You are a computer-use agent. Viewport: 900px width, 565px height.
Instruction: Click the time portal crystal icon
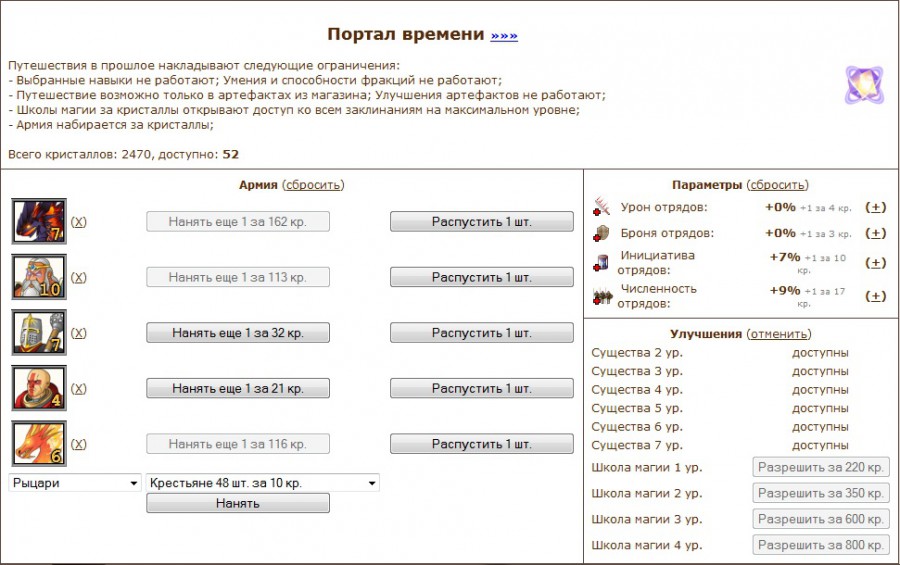pyautogui.click(x=863, y=86)
